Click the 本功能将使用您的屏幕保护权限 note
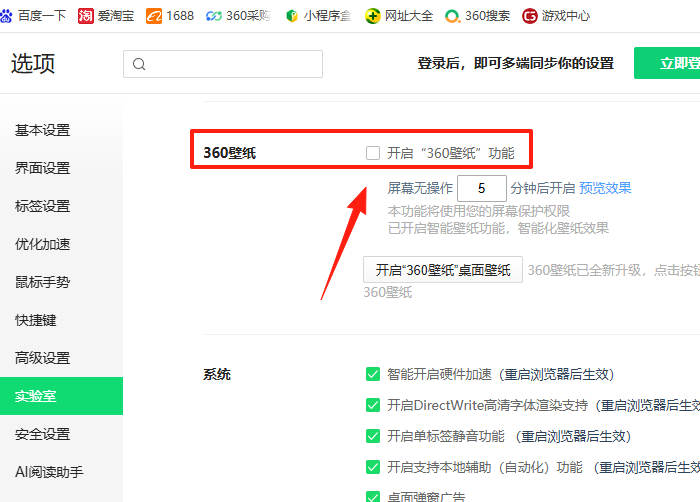Screen dimensions: 700x502 pyautogui.click(x=479, y=211)
